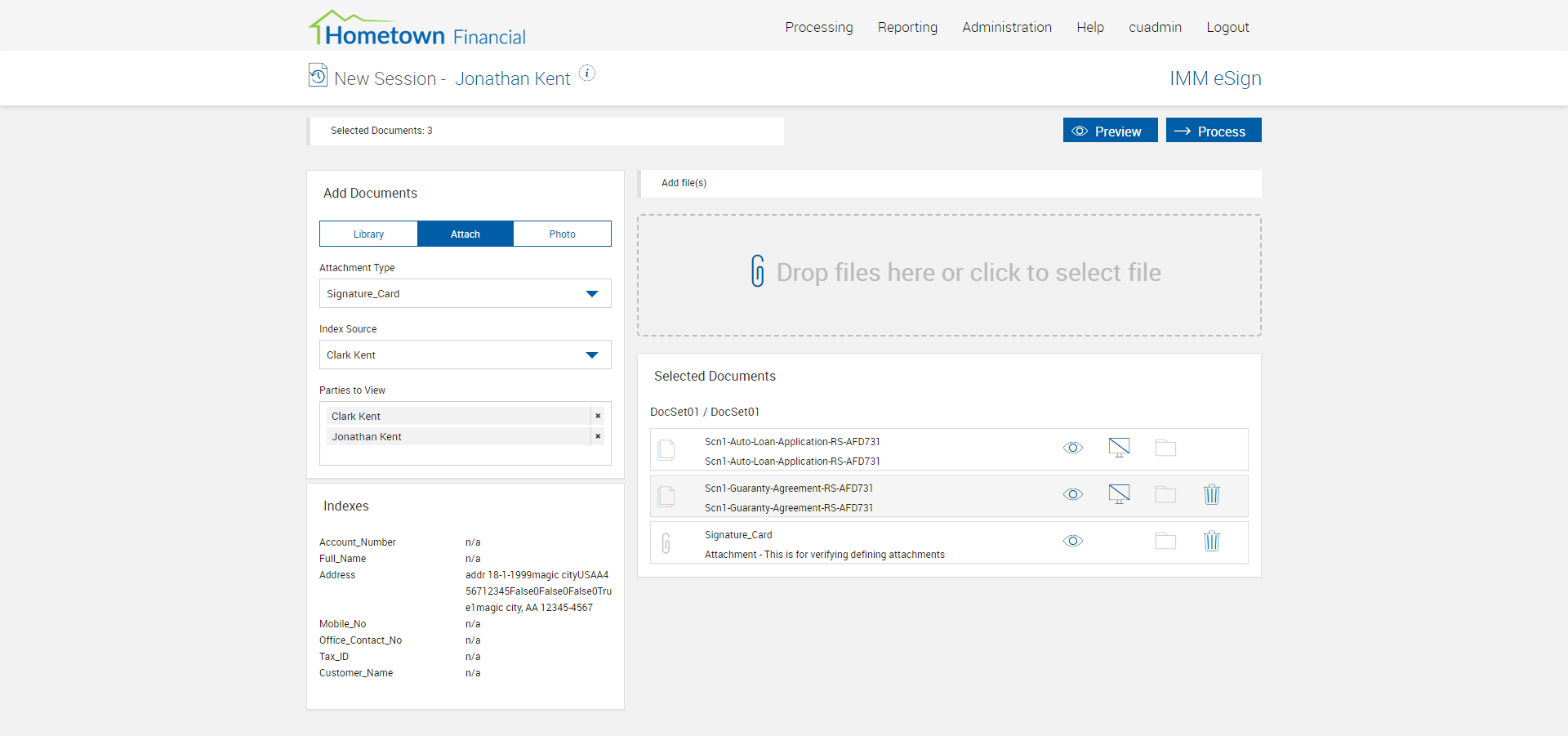Click the session history icon near New Session

tap(318, 75)
